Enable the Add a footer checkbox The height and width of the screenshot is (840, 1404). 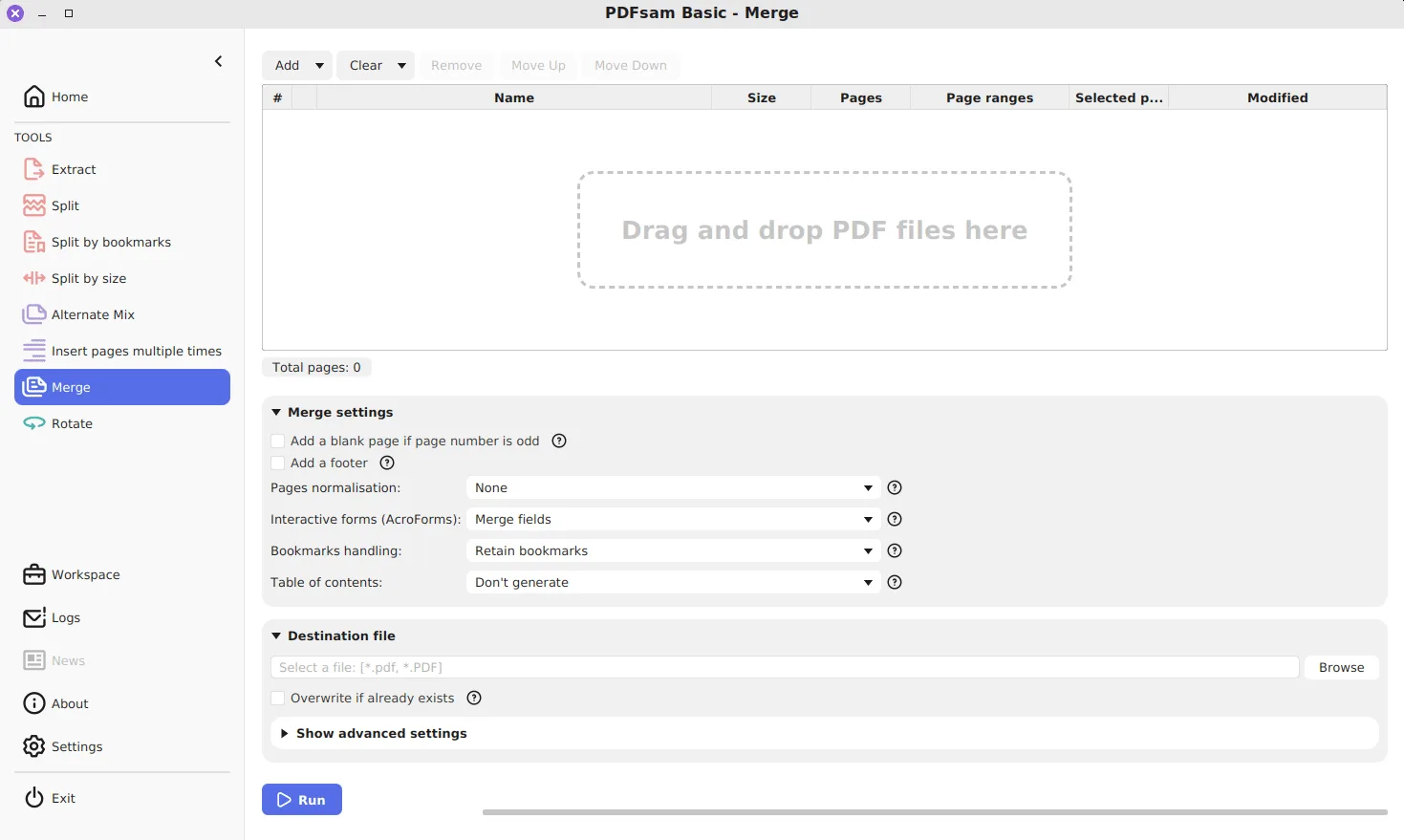tap(278, 463)
